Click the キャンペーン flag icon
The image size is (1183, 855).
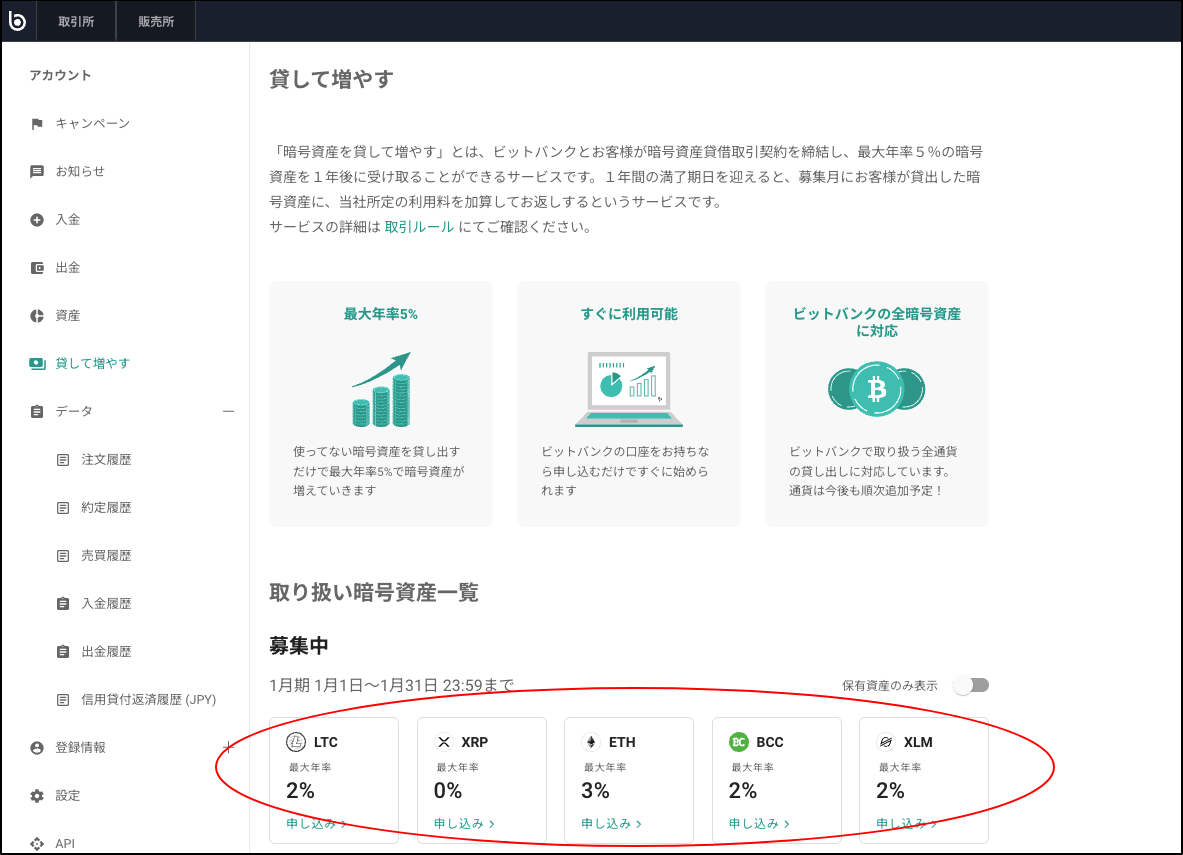pos(37,124)
